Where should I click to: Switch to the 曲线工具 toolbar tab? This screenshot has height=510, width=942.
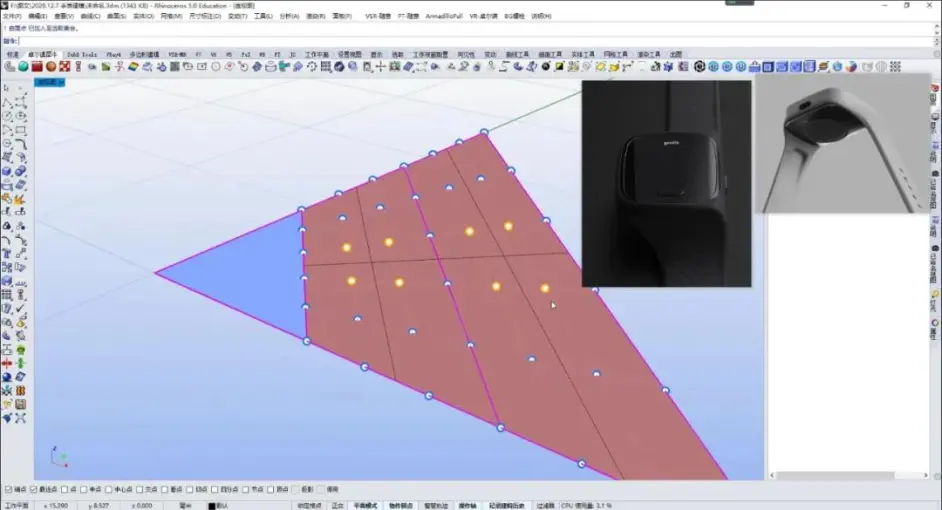[517, 55]
